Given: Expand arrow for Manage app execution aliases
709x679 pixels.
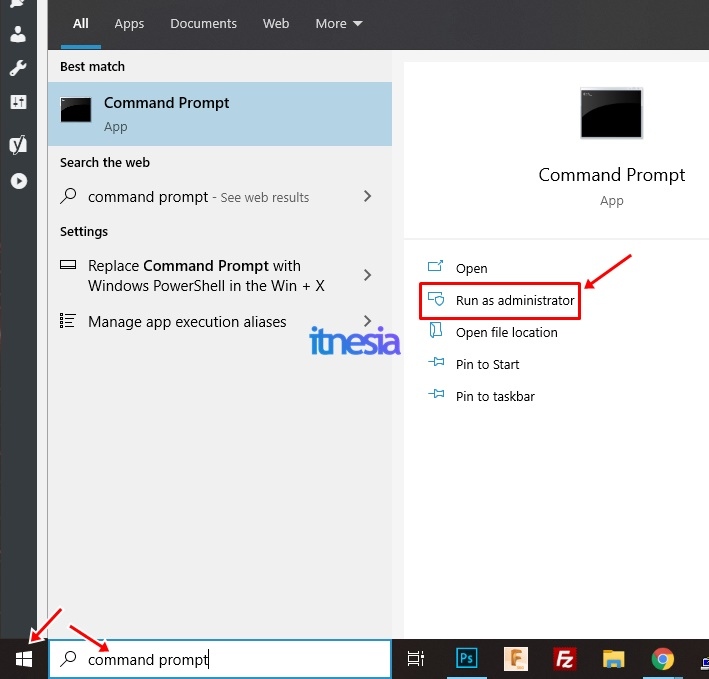Looking at the screenshot, I should (367, 321).
